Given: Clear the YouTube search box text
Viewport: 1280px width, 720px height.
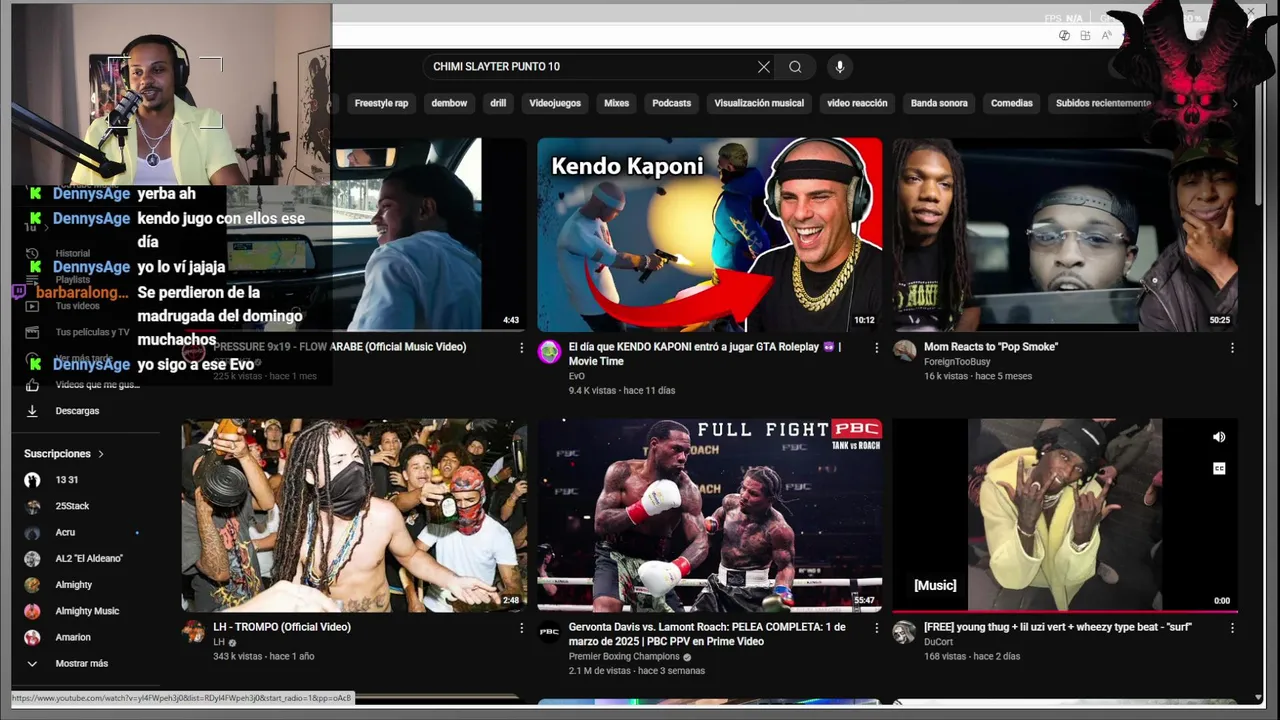Looking at the screenshot, I should point(764,67).
